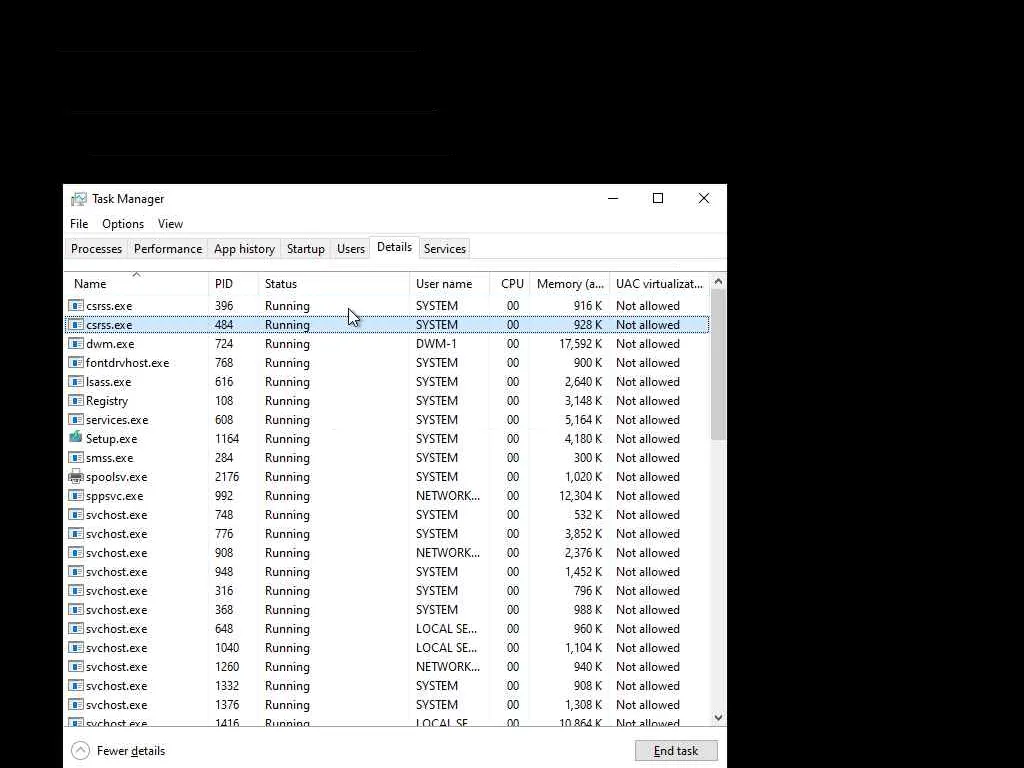Open the View menu
The height and width of the screenshot is (768, 1024).
(170, 224)
